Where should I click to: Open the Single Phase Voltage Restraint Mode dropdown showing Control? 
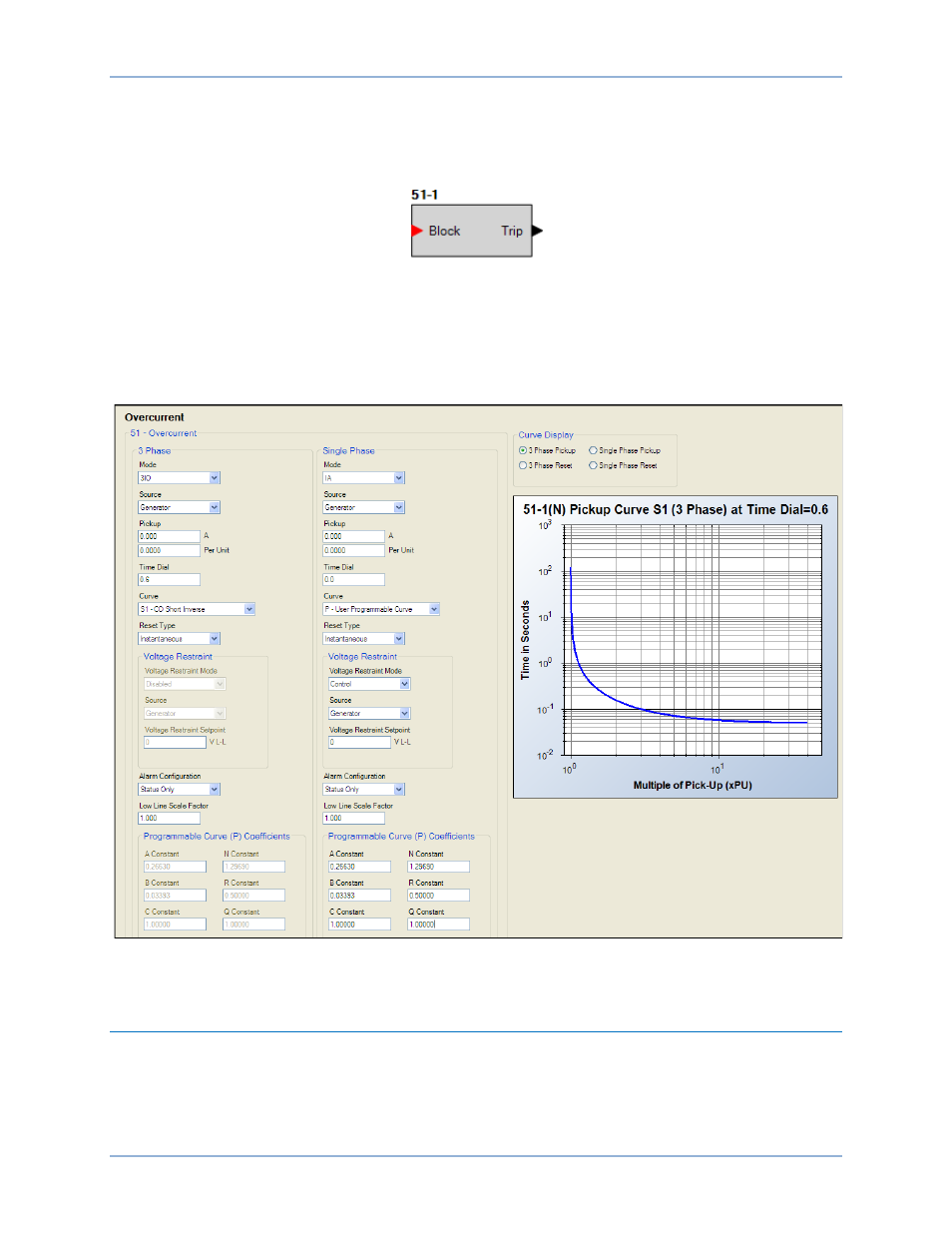[369, 684]
